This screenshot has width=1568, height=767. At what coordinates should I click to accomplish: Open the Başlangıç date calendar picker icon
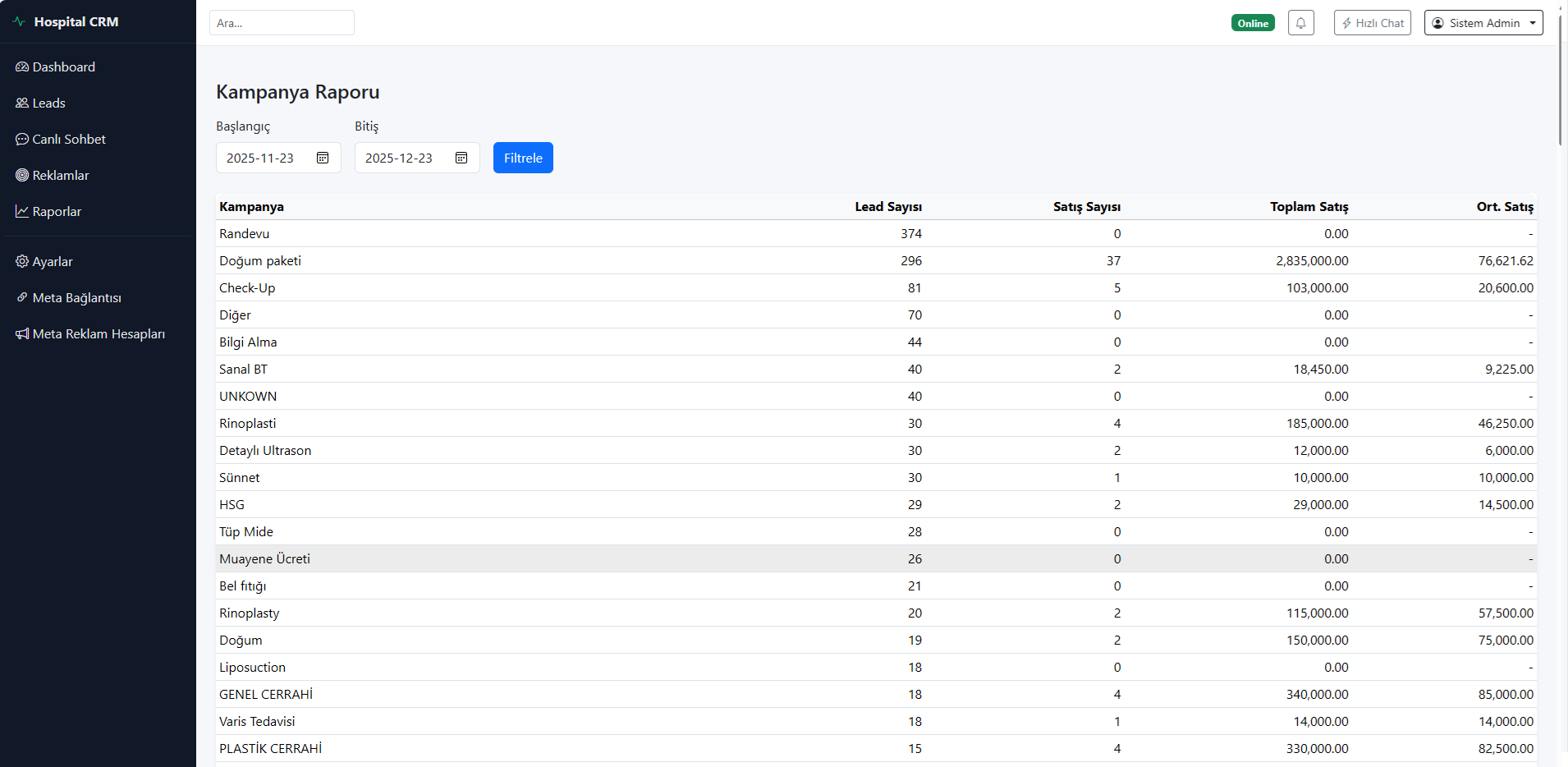pos(323,158)
